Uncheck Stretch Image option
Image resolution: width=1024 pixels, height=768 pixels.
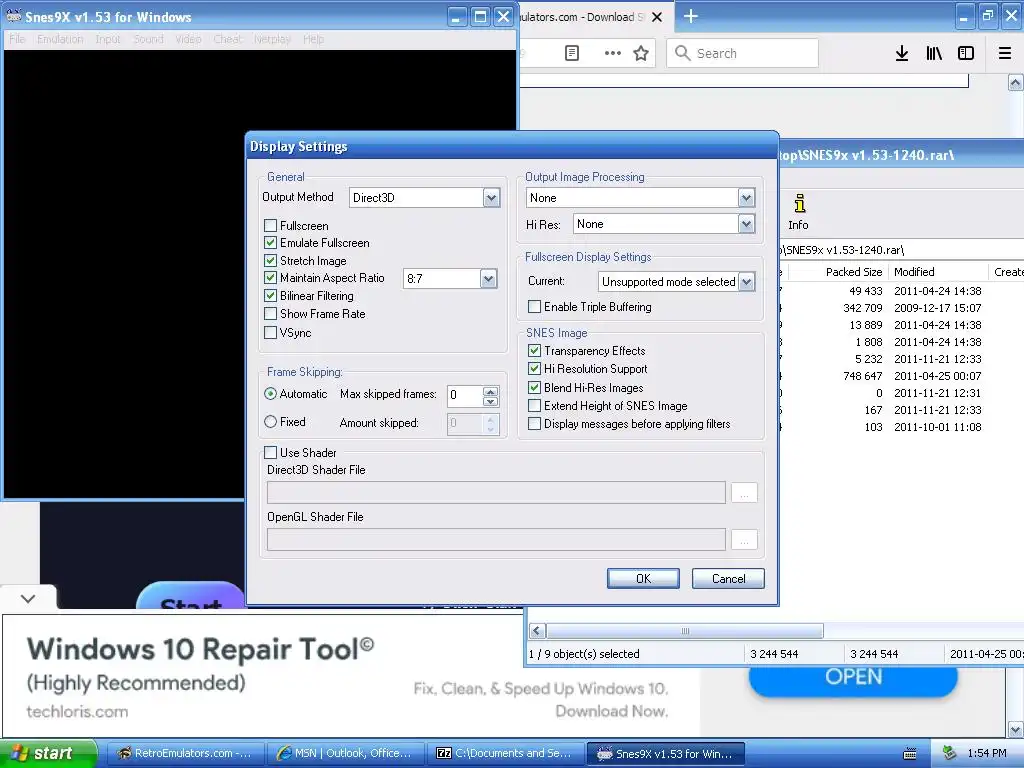point(270,260)
